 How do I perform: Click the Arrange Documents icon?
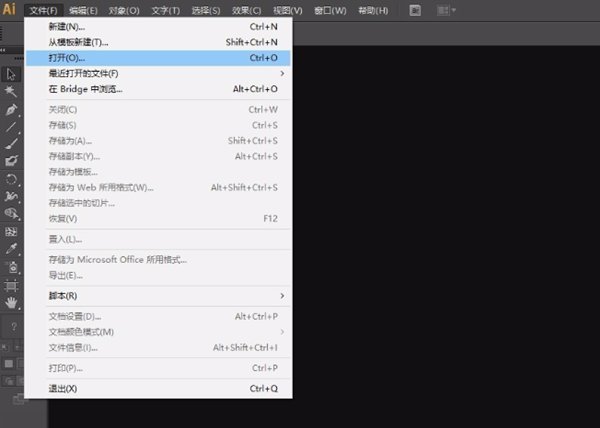[x=443, y=10]
